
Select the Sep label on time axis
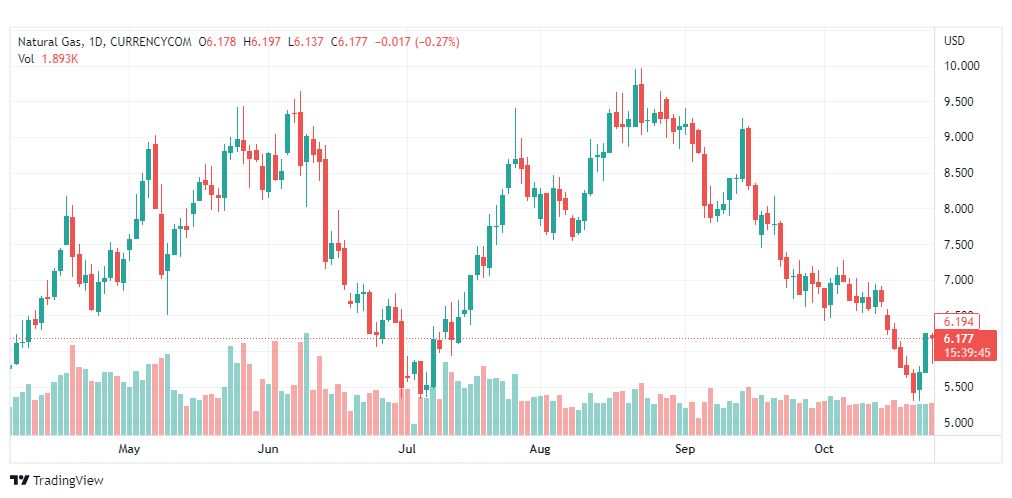pyautogui.click(x=685, y=449)
